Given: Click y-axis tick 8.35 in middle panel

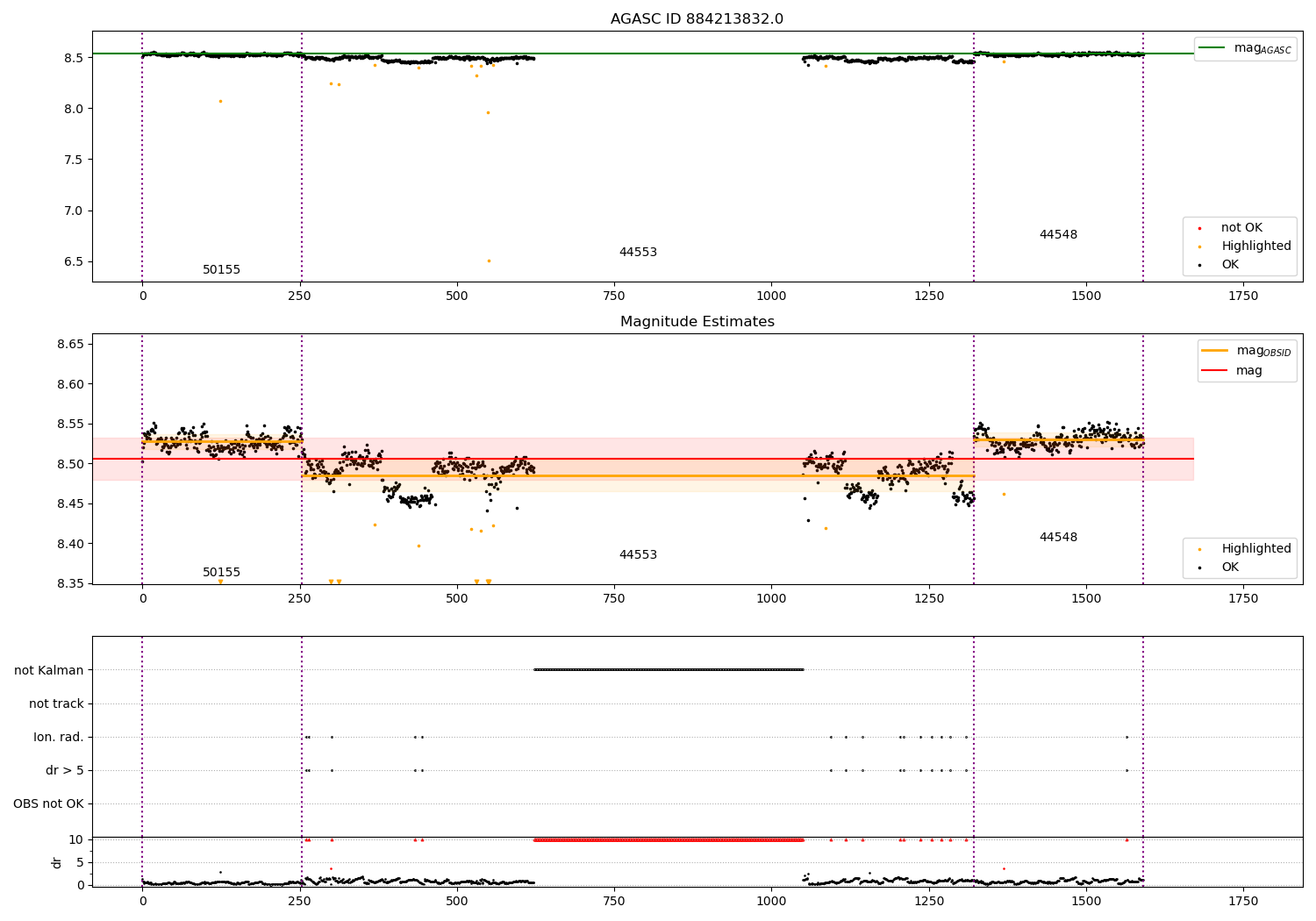Looking at the screenshot, I should tap(70, 583).
